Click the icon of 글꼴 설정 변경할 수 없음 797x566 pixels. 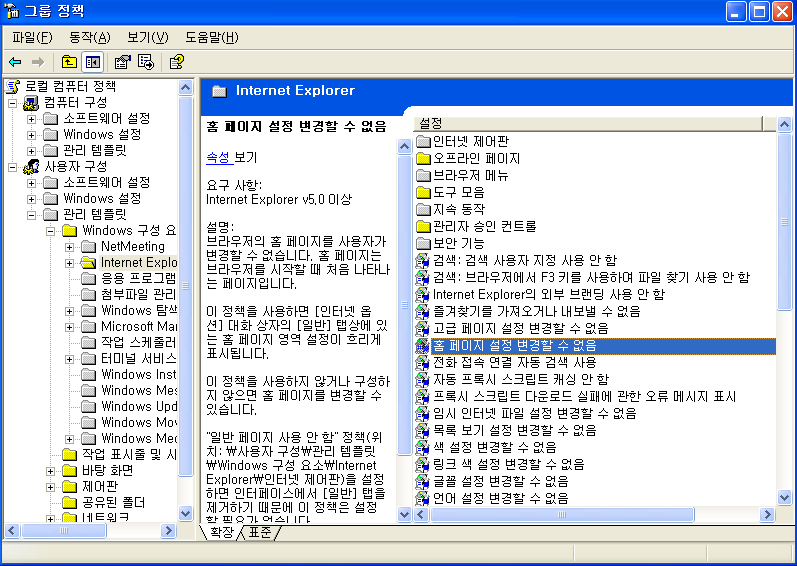point(422,481)
